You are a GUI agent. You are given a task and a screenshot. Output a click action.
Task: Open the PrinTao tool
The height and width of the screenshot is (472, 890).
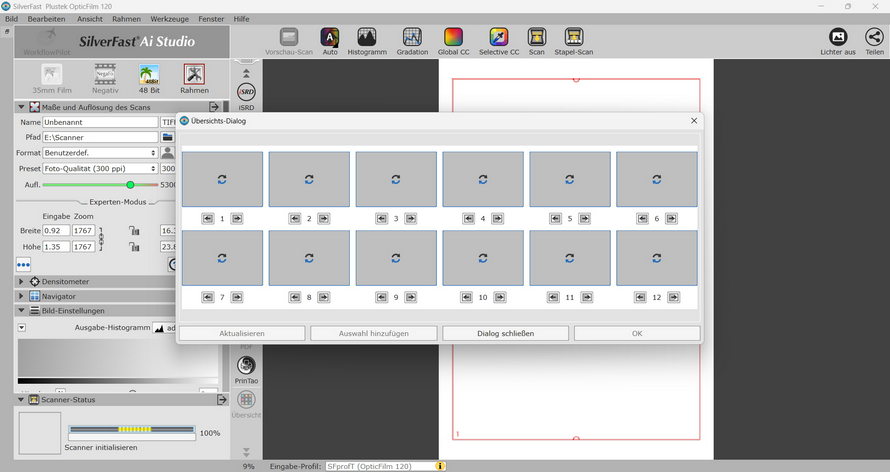(246, 368)
